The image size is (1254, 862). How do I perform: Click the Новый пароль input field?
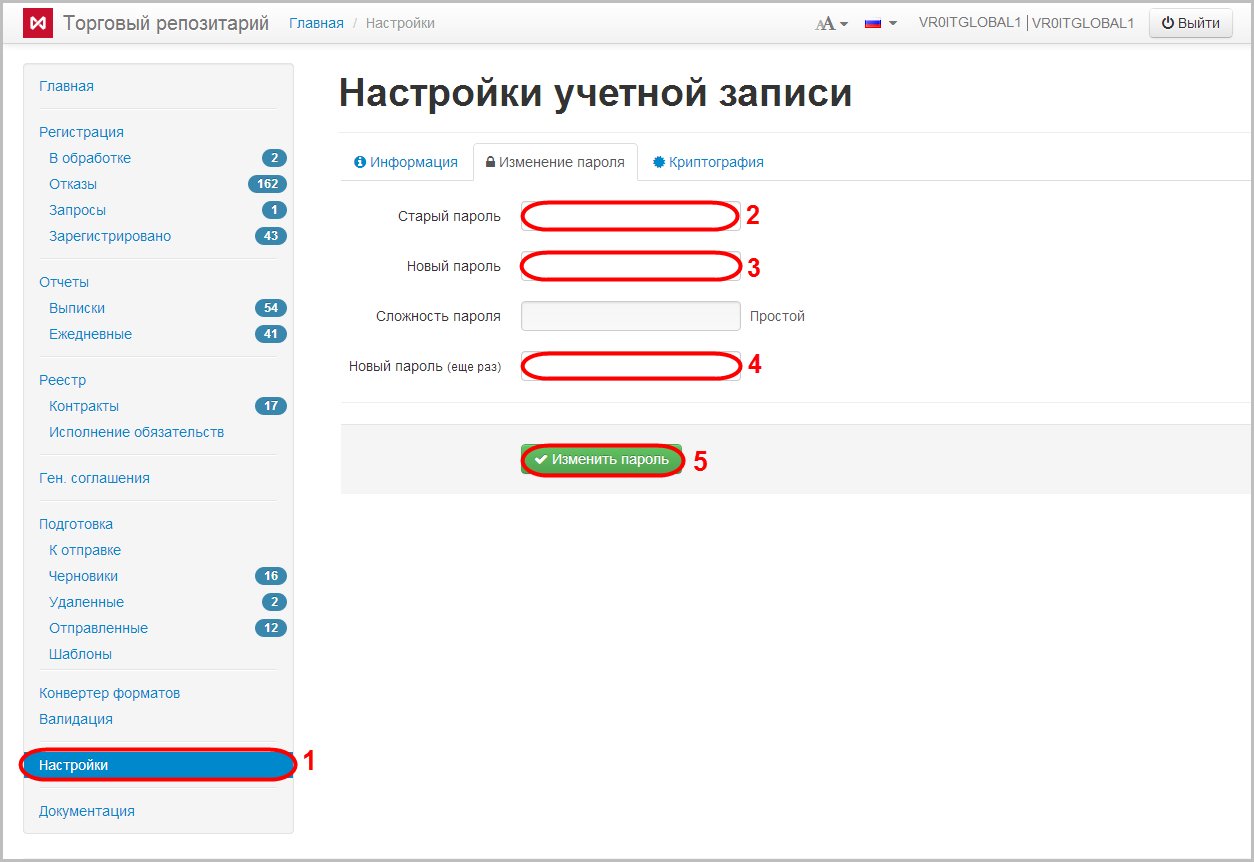click(x=630, y=266)
